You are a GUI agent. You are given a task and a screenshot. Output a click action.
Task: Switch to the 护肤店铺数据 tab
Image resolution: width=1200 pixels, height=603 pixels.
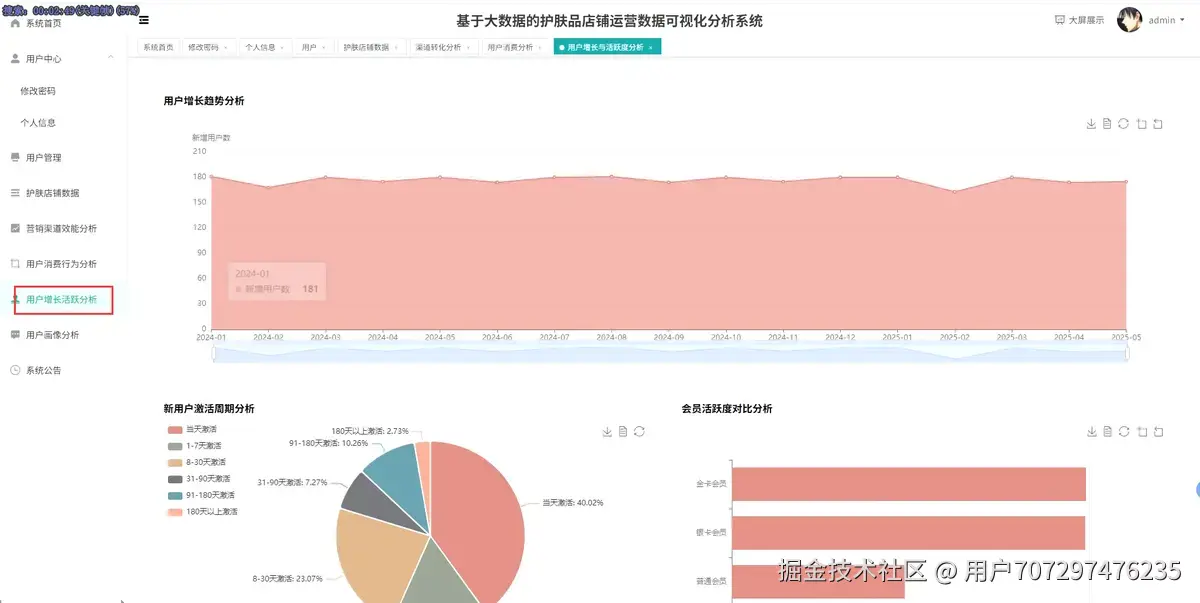372,47
